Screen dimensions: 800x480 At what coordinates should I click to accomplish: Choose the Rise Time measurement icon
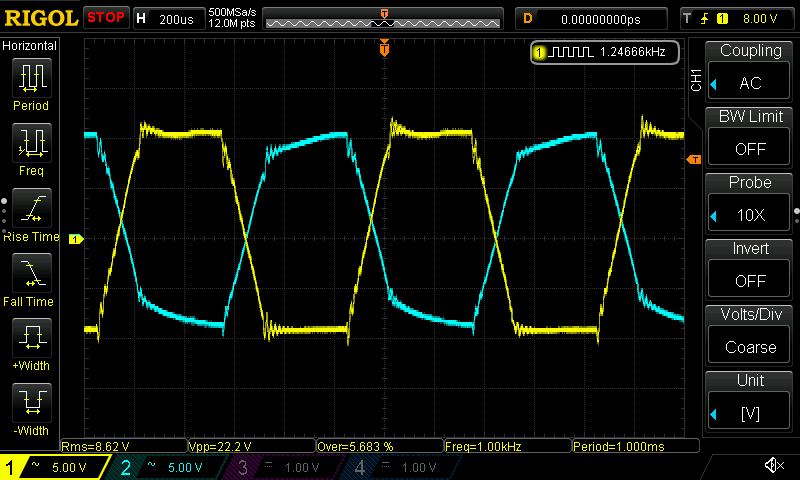(31, 207)
